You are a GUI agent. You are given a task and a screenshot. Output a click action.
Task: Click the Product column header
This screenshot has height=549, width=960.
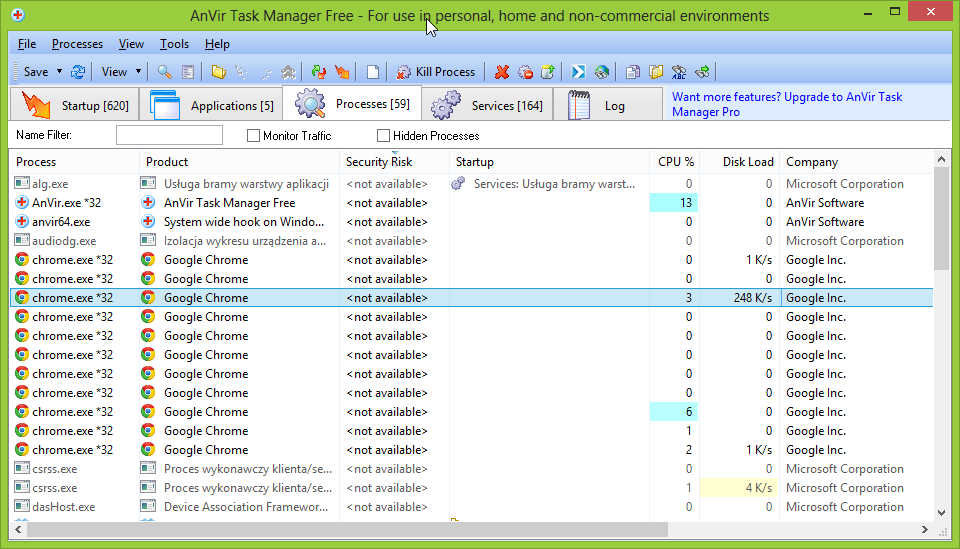(x=239, y=162)
